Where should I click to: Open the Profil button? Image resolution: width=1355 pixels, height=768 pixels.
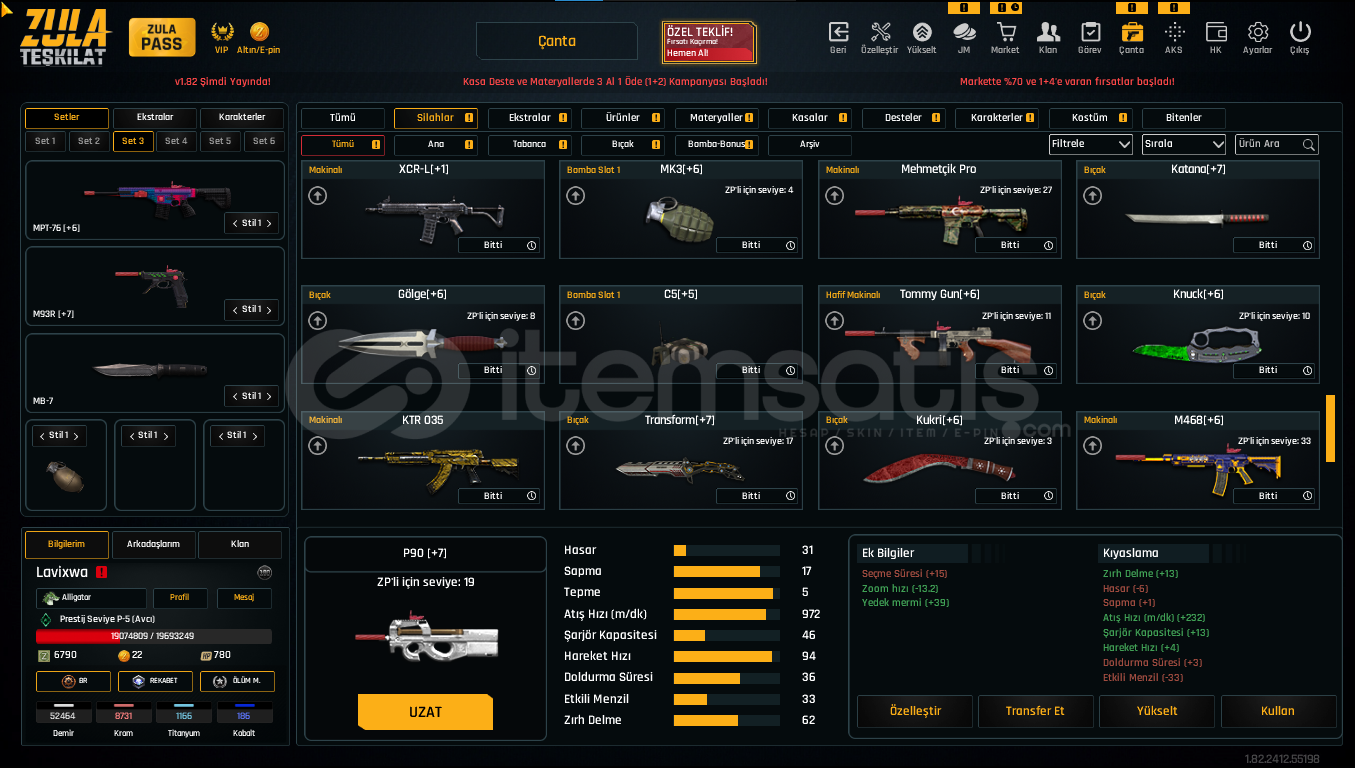(x=179, y=598)
